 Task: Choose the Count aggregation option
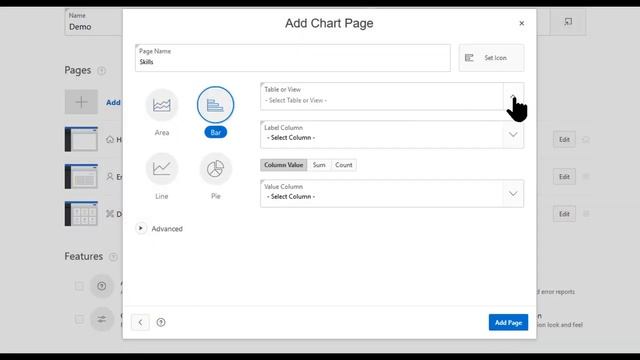point(344,165)
